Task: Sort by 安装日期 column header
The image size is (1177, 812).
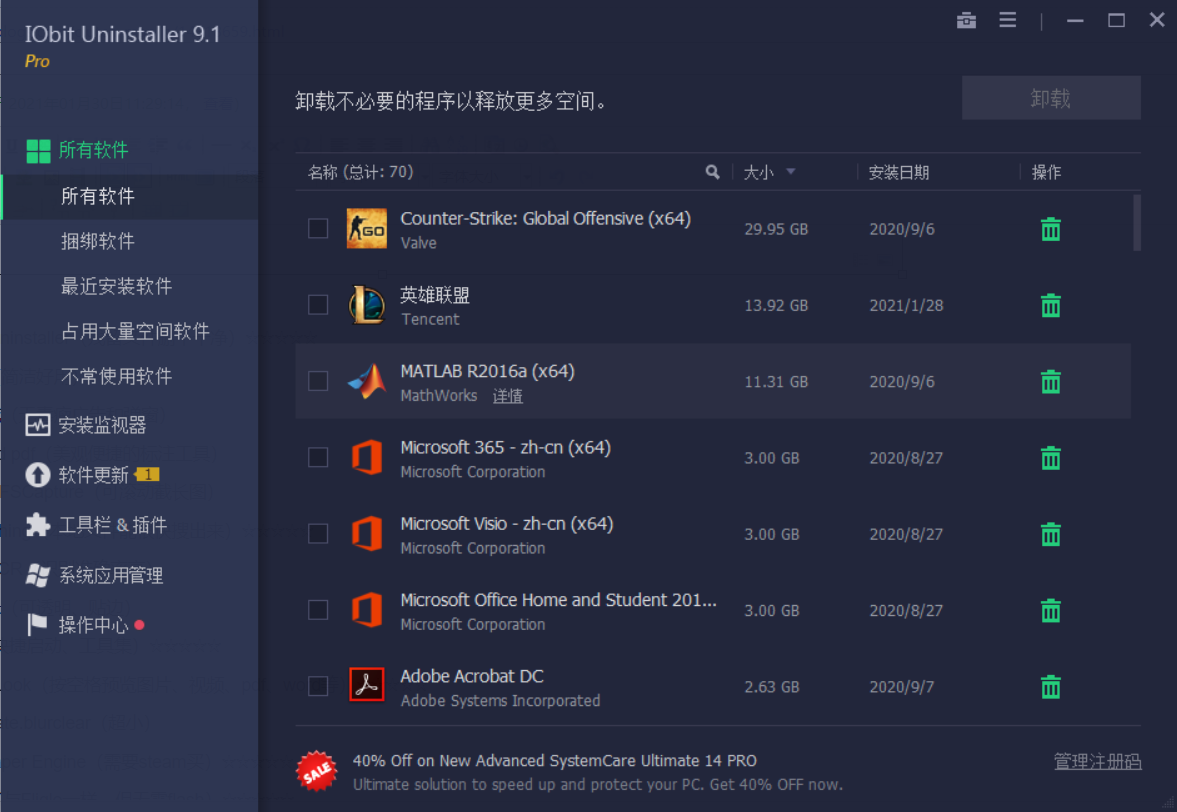Action: click(x=899, y=173)
